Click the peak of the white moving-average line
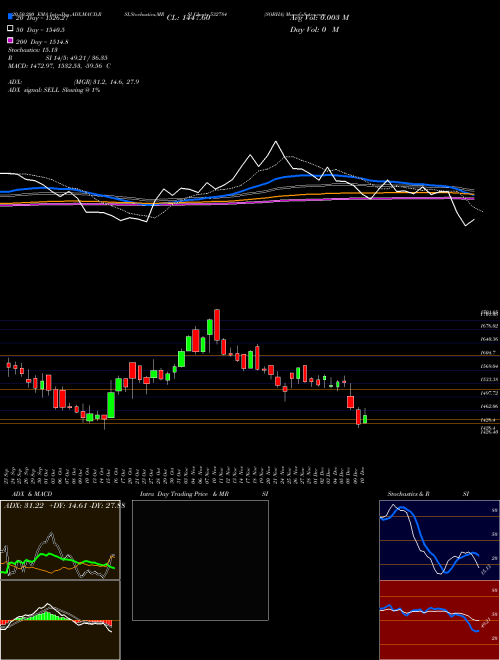 click(276, 142)
